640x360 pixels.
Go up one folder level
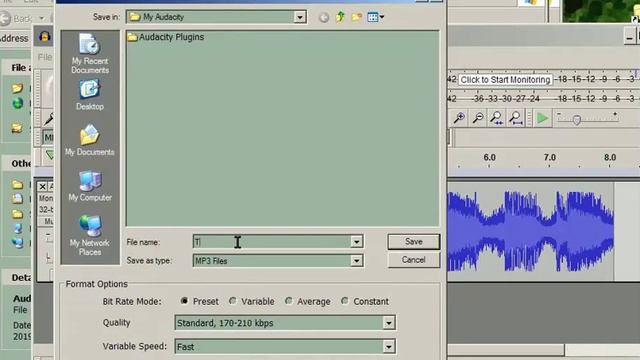tap(340, 17)
